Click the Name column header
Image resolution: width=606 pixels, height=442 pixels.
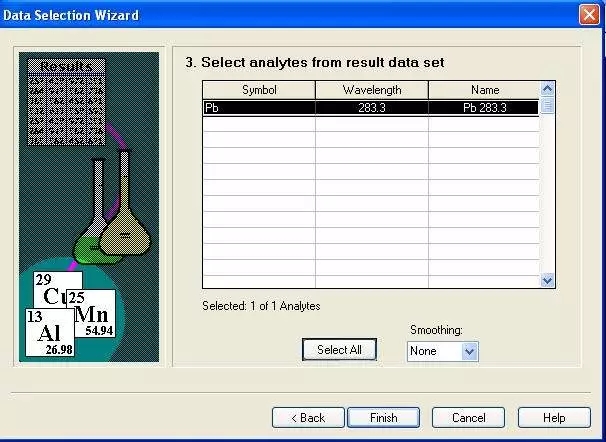click(x=484, y=90)
